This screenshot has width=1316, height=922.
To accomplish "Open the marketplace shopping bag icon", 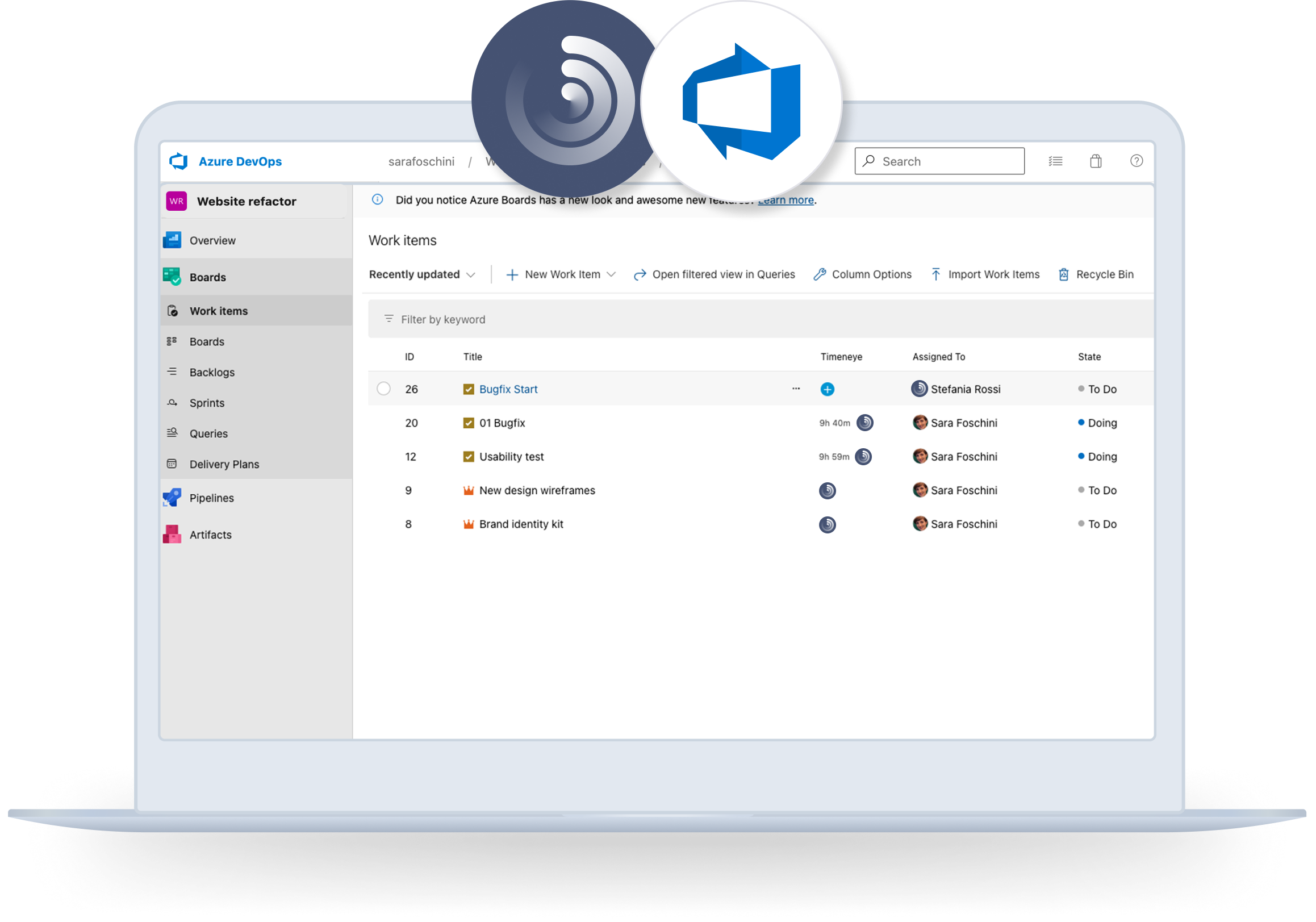I will coord(1095,161).
